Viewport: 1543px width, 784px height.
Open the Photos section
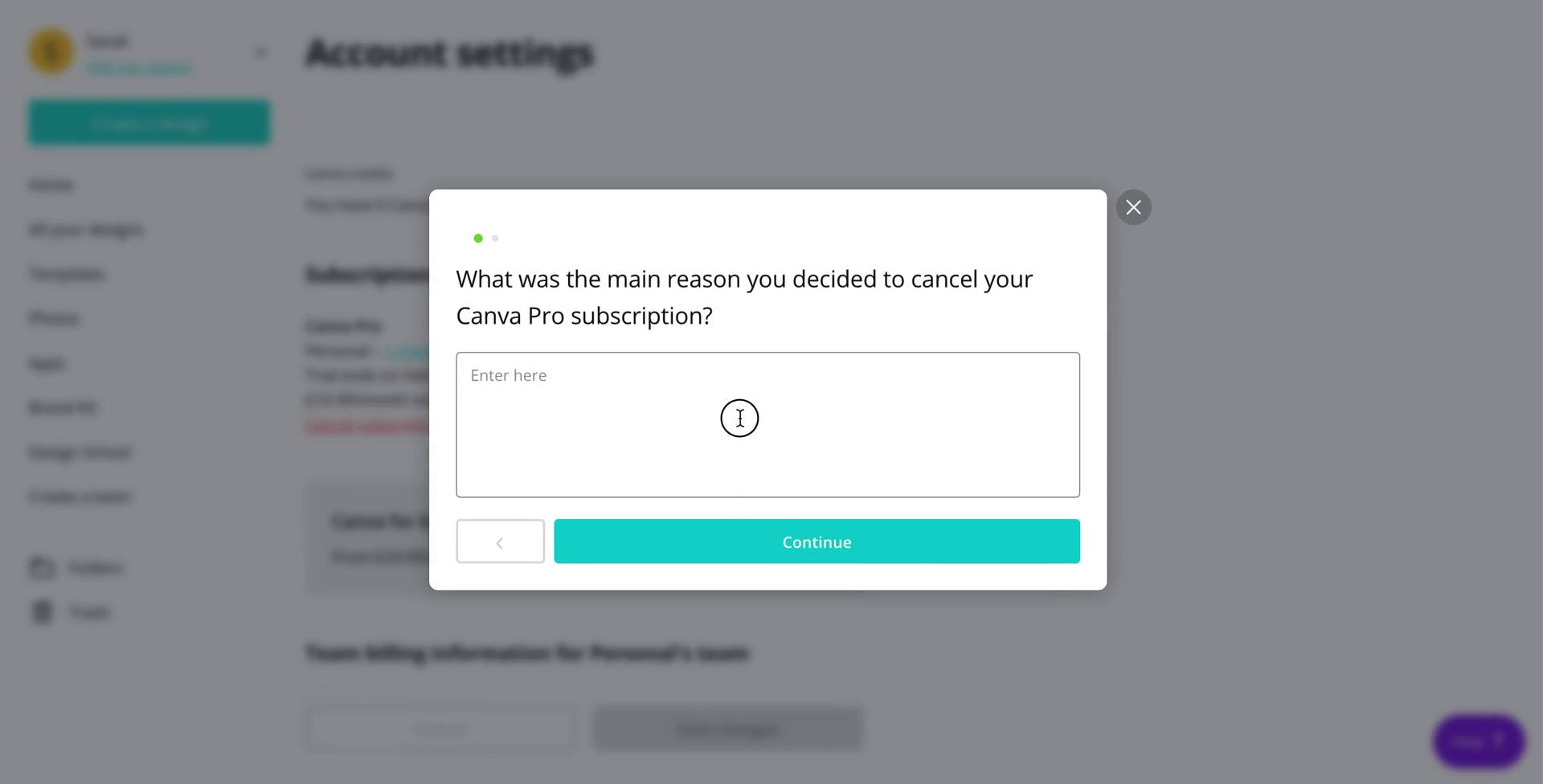coord(54,317)
